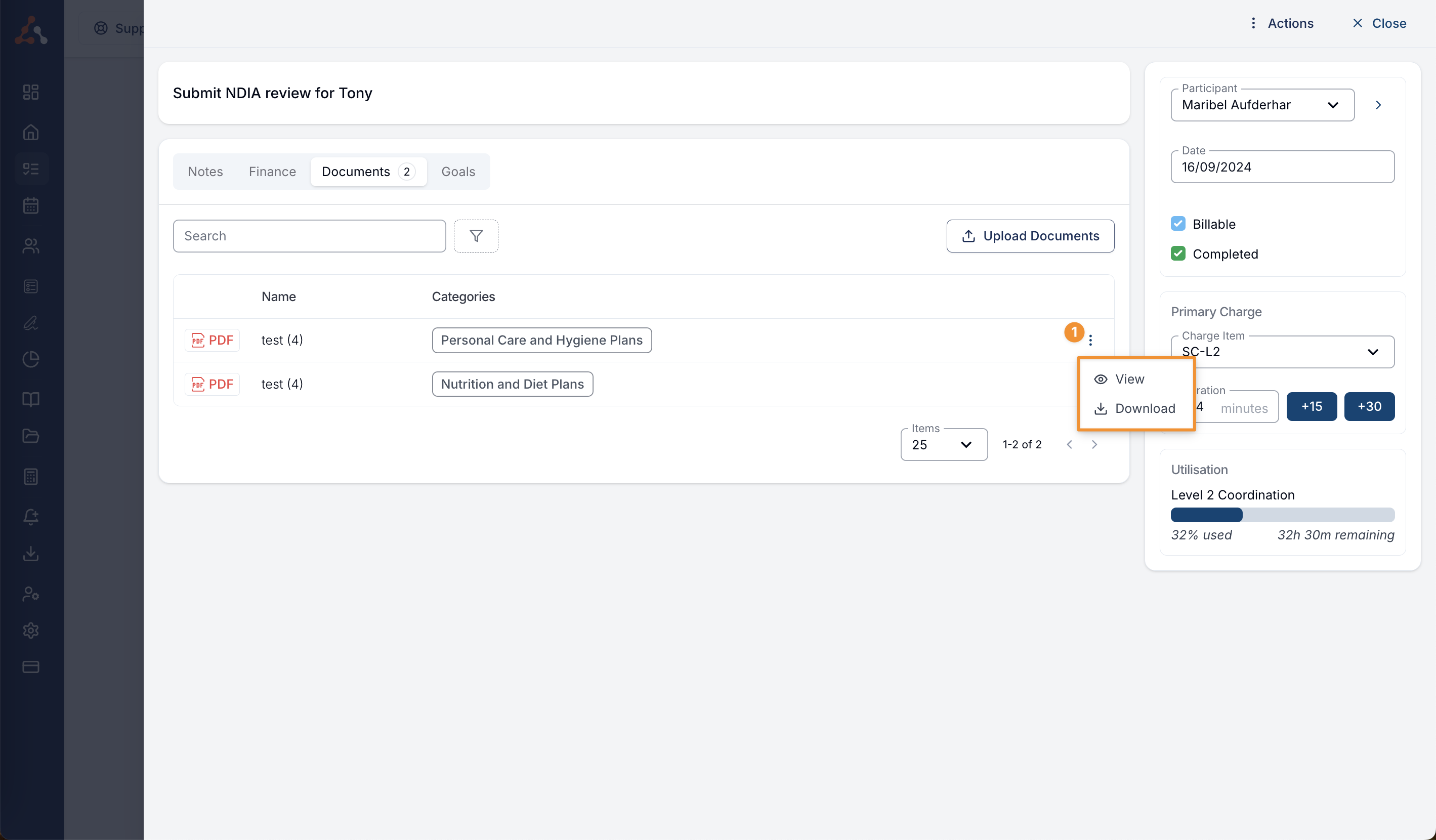Click the Name column header
1436x840 pixels.
point(279,297)
